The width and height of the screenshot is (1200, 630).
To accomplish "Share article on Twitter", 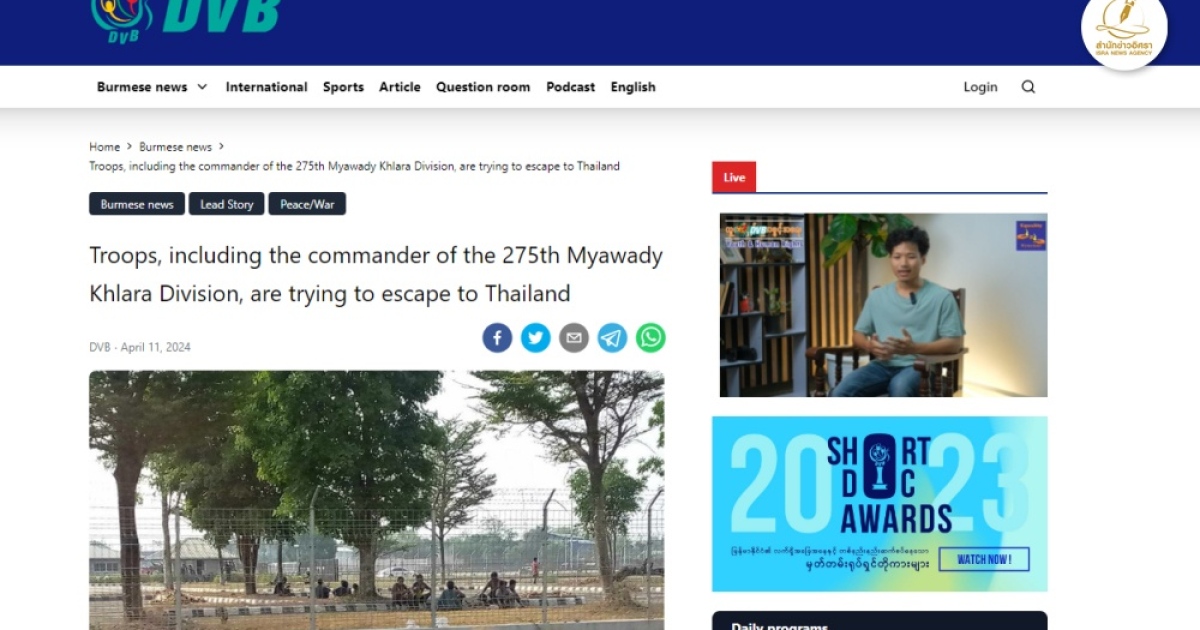I will 536,338.
